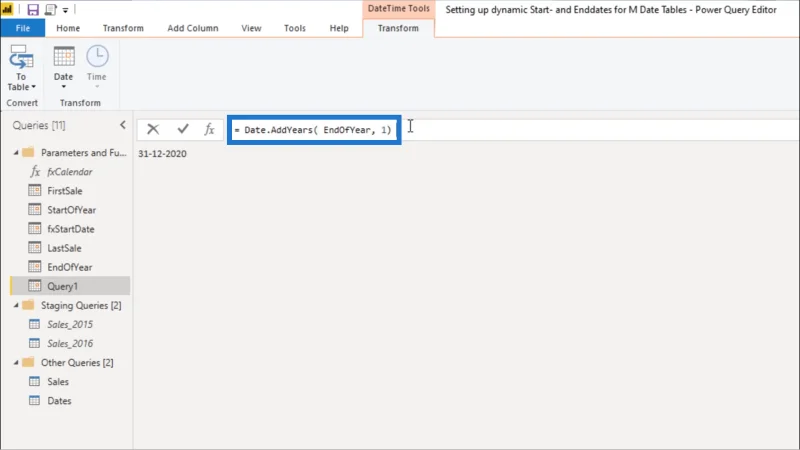This screenshot has width=800, height=450.
Task: Select the Sales_2016 staging query
Action: (70, 343)
